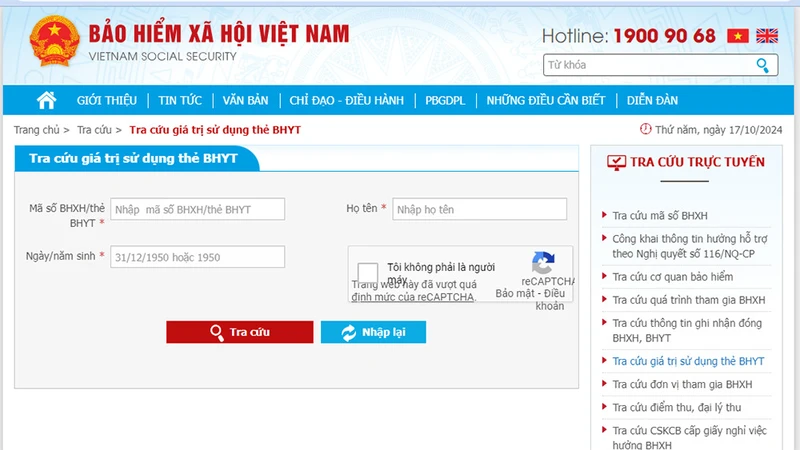Screen dimensions: 800x450
Task: Focus the Họ tên input field
Action: (x=480, y=209)
